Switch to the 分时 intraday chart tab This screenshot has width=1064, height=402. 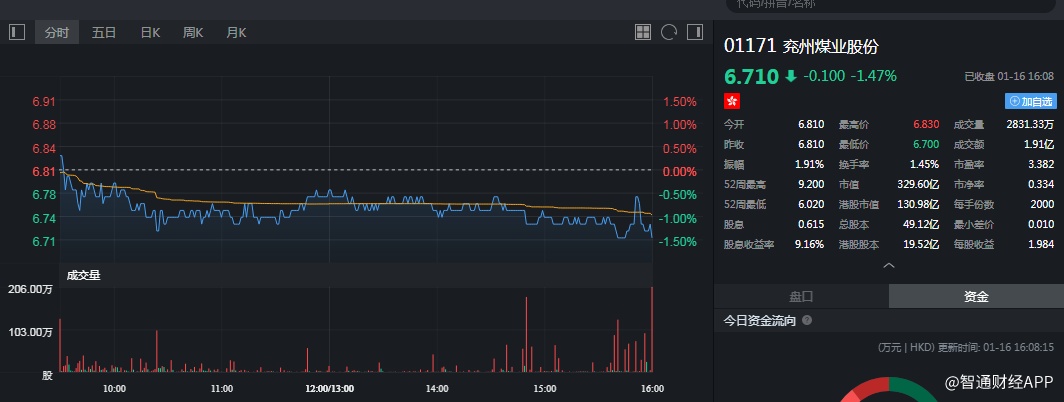[x=56, y=32]
